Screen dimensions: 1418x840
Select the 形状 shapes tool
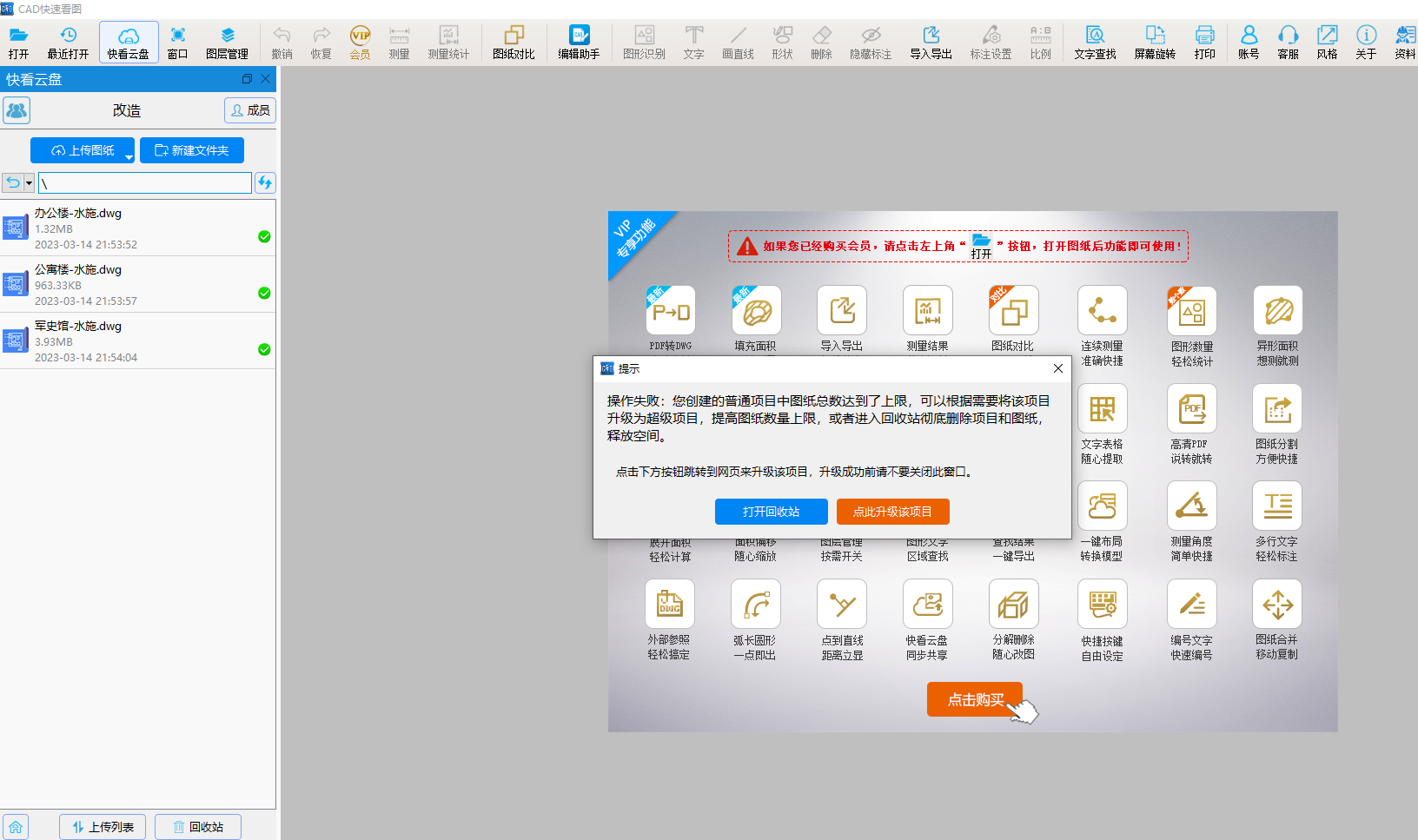[x=782, y=42]
